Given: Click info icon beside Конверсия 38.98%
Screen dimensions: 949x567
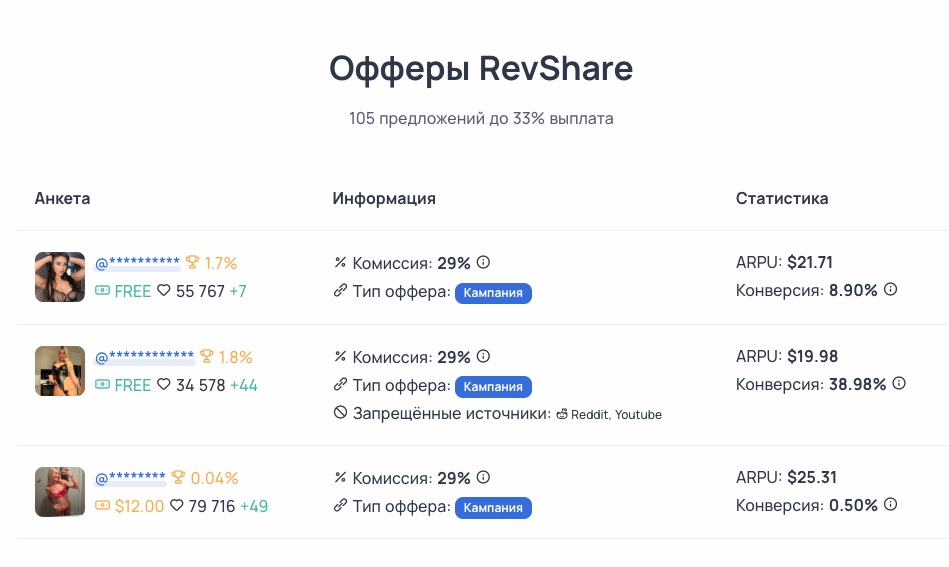Looking at the screenshot, I should [x=899, y=383].
